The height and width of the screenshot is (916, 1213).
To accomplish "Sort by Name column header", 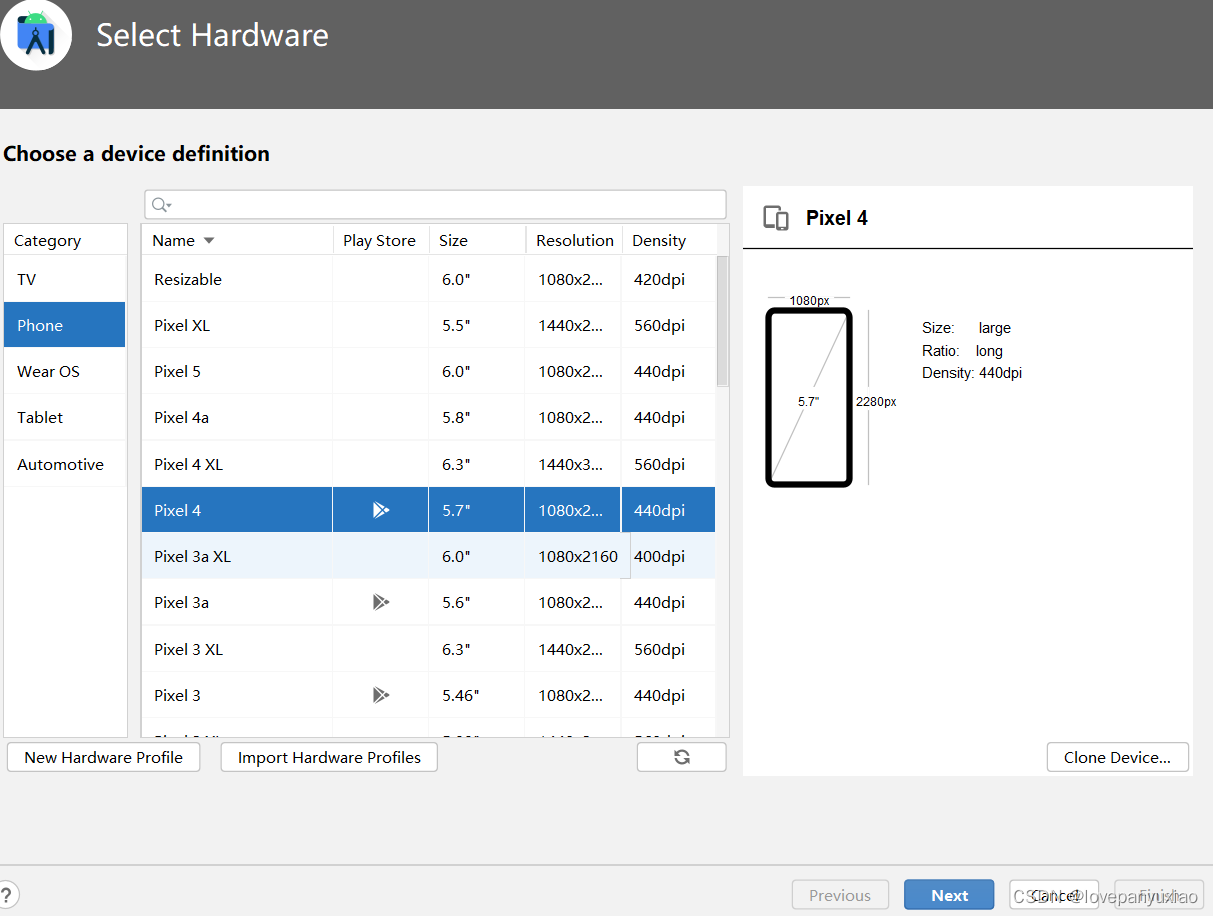I will coord(238,240).
